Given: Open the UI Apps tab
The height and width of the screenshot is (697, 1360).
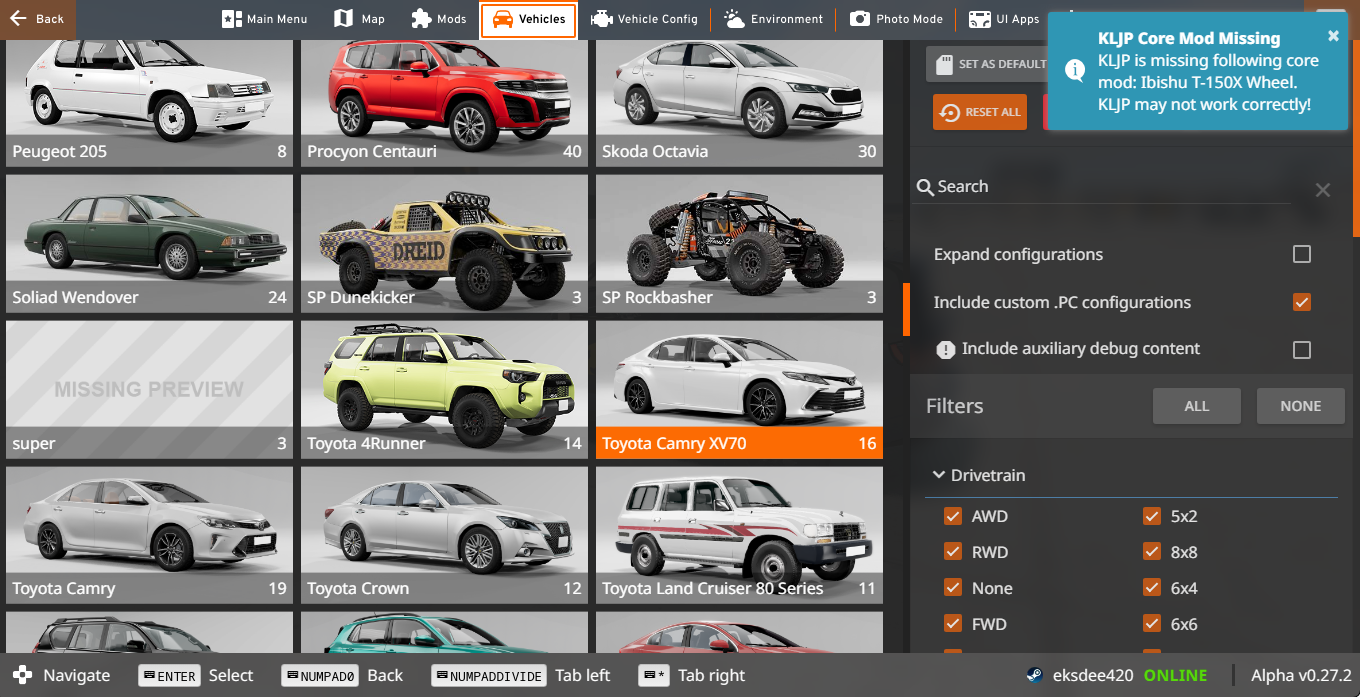Looking at the screenshot, I should [1004, 19].
